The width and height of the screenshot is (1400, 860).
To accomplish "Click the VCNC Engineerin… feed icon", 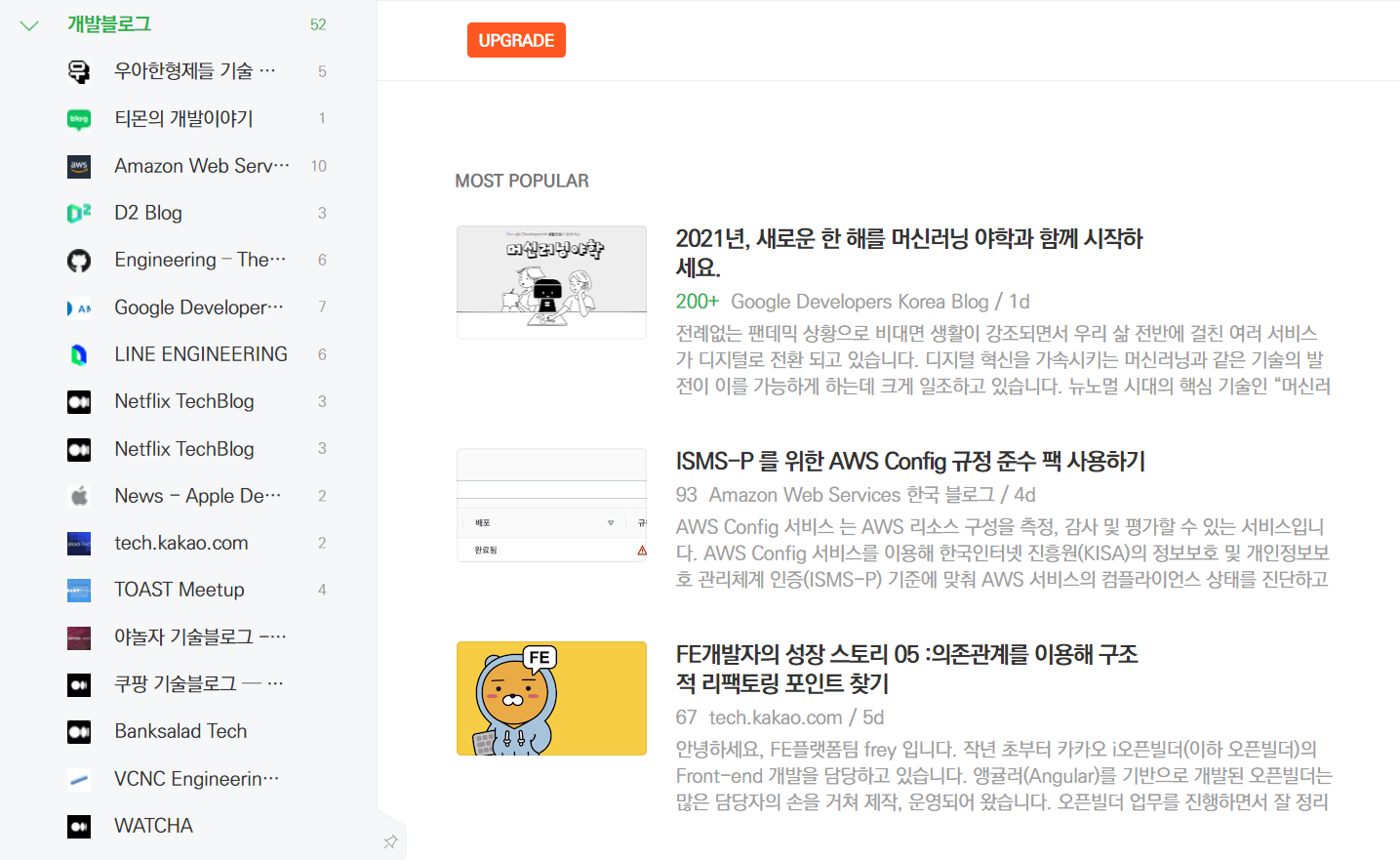I will 79,779.
